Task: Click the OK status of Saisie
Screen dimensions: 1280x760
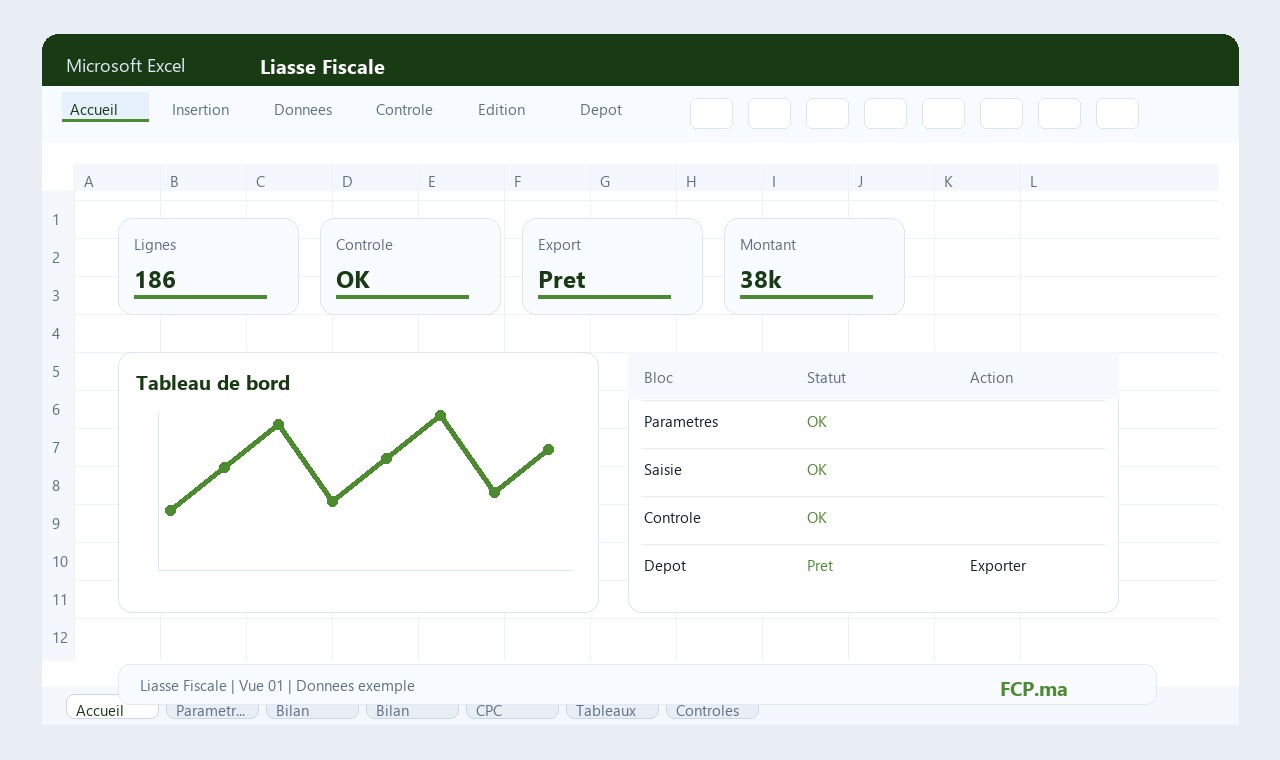Action: (x=817, y=470)
